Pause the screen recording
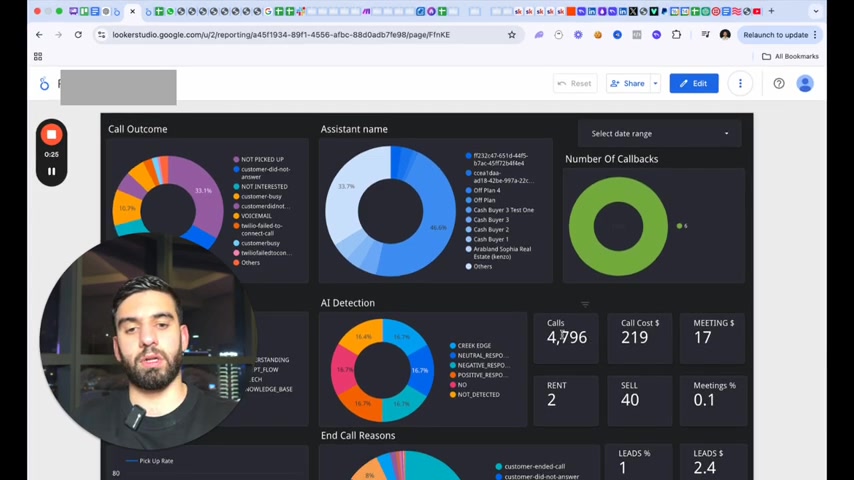The image size is (854, 480). tap(51, 171)
